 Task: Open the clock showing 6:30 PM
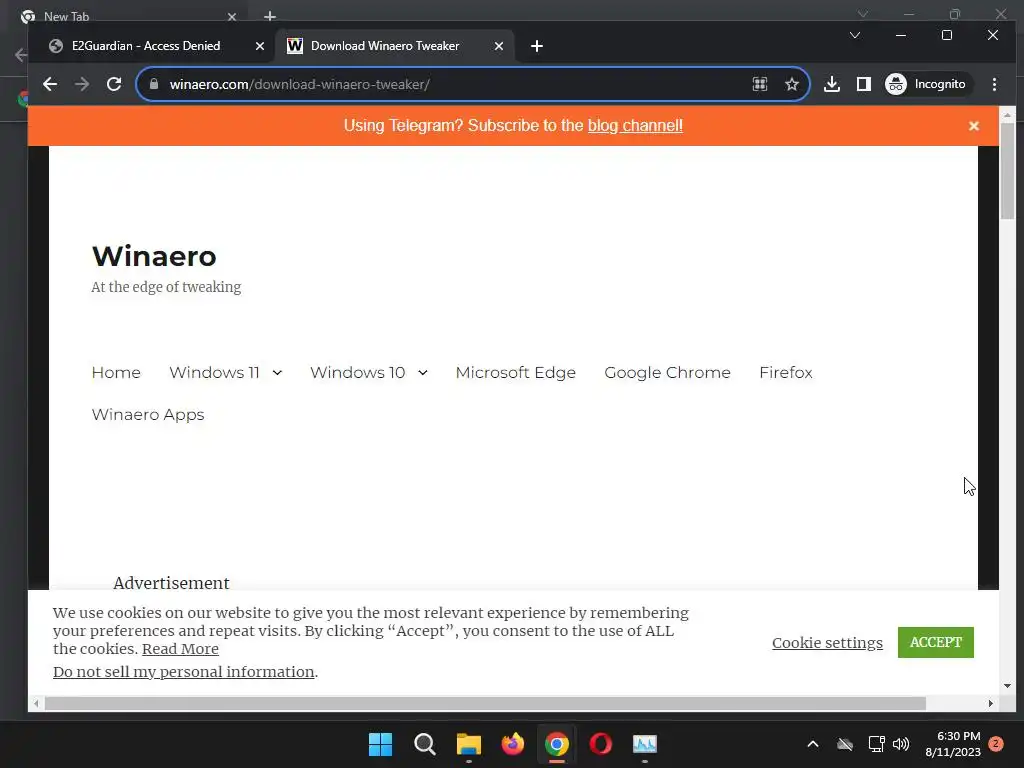point(953,744)
